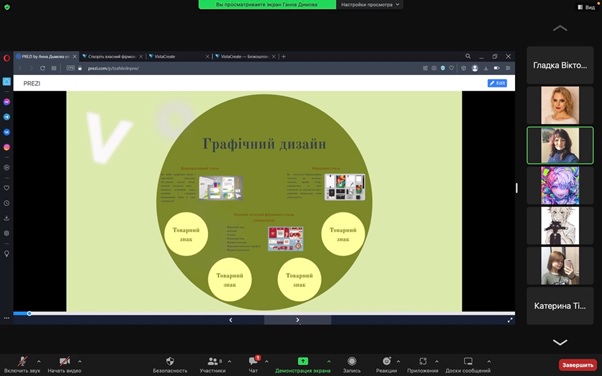This screenshot has height=376, width=602.
Task: Click the green encryption shield icon
Action: coord(7,7)
